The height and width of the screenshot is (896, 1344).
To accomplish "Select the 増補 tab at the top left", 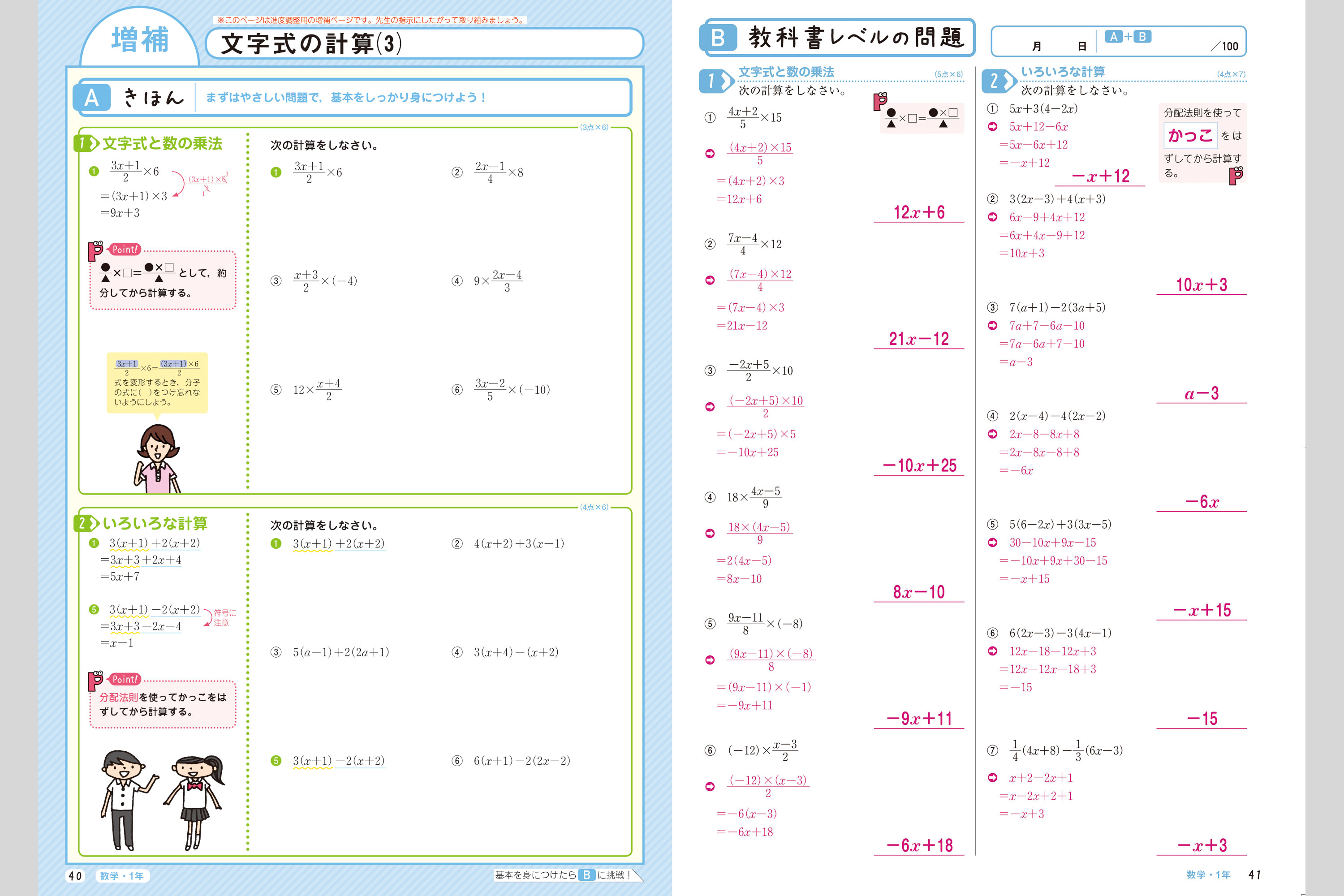I will [140, 40].
